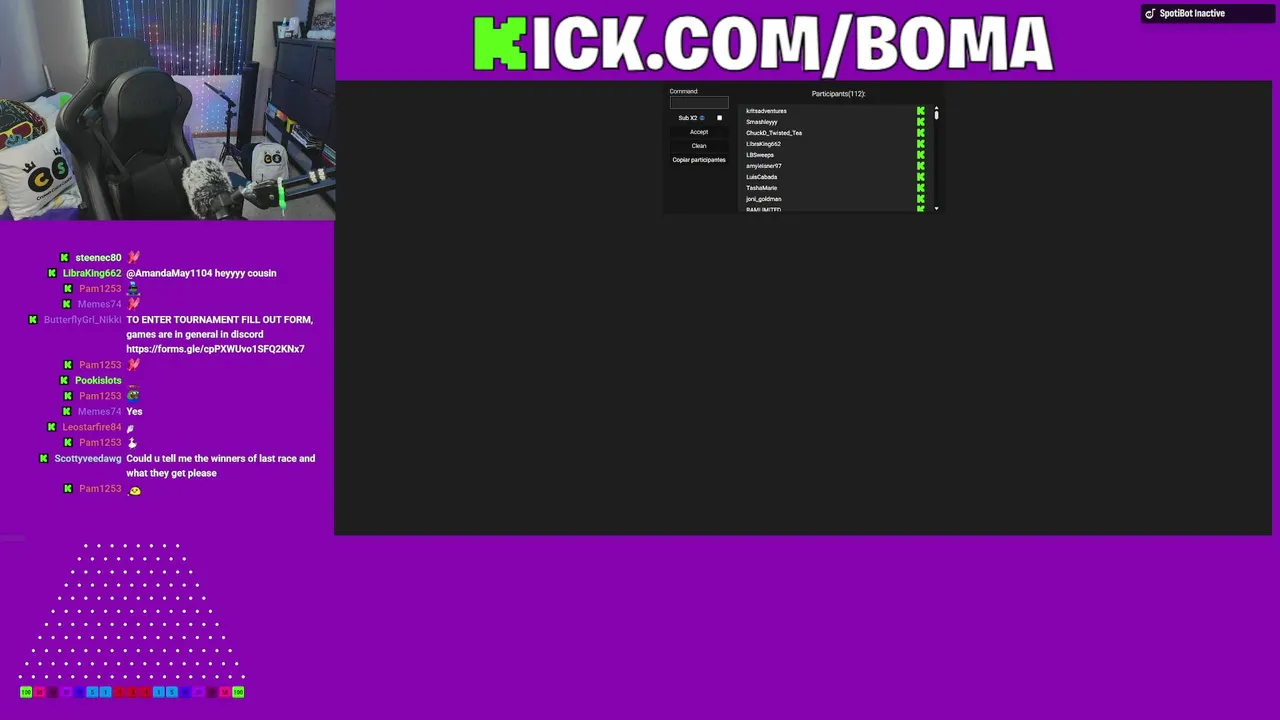Image resolution: width=1280 pixels, height=720 pixels.
Task: Click ButterflyGrl_Nikki username in chat
Action: [83, 320]
